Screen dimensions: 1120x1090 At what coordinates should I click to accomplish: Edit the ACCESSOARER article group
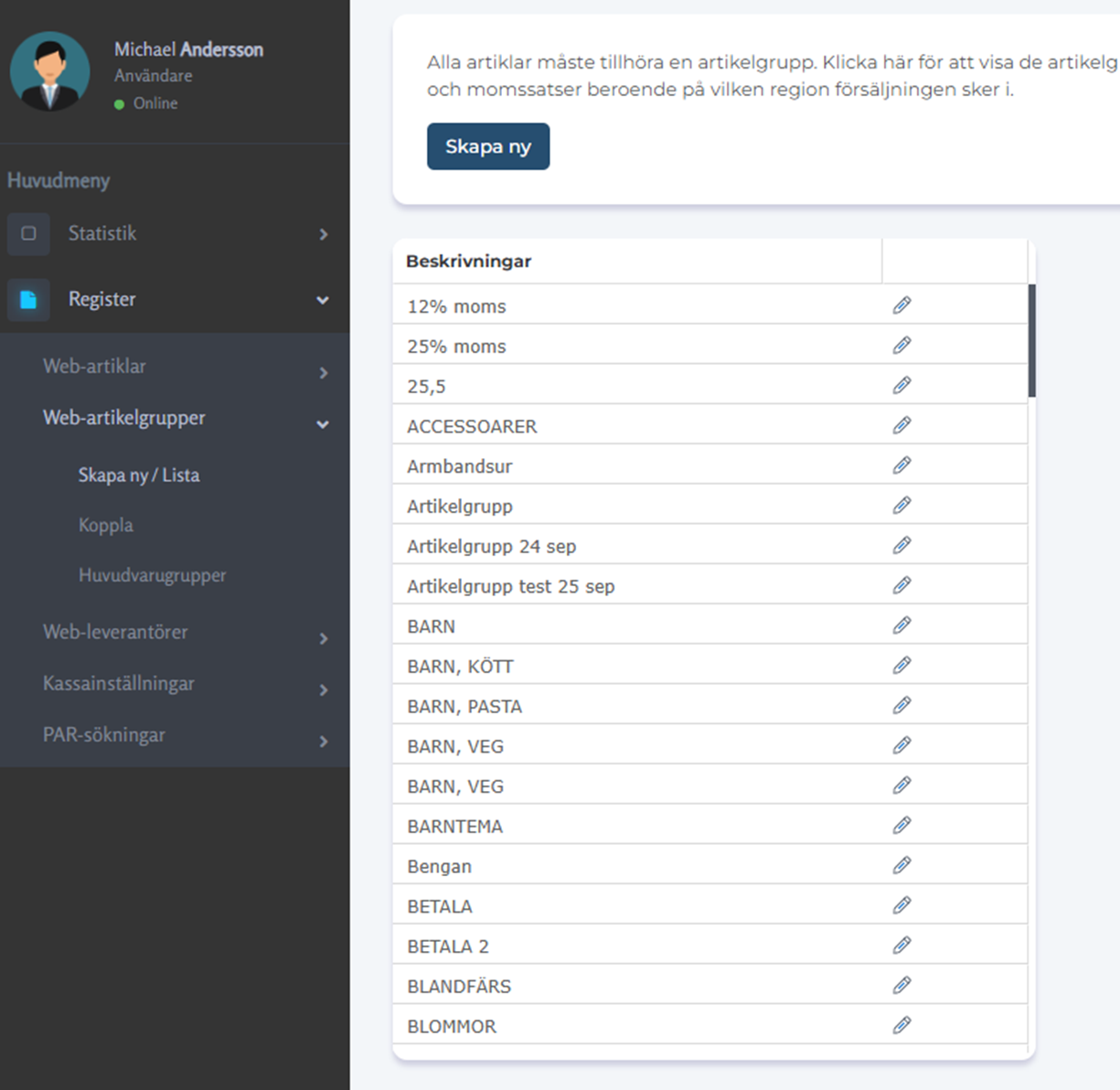901,425
